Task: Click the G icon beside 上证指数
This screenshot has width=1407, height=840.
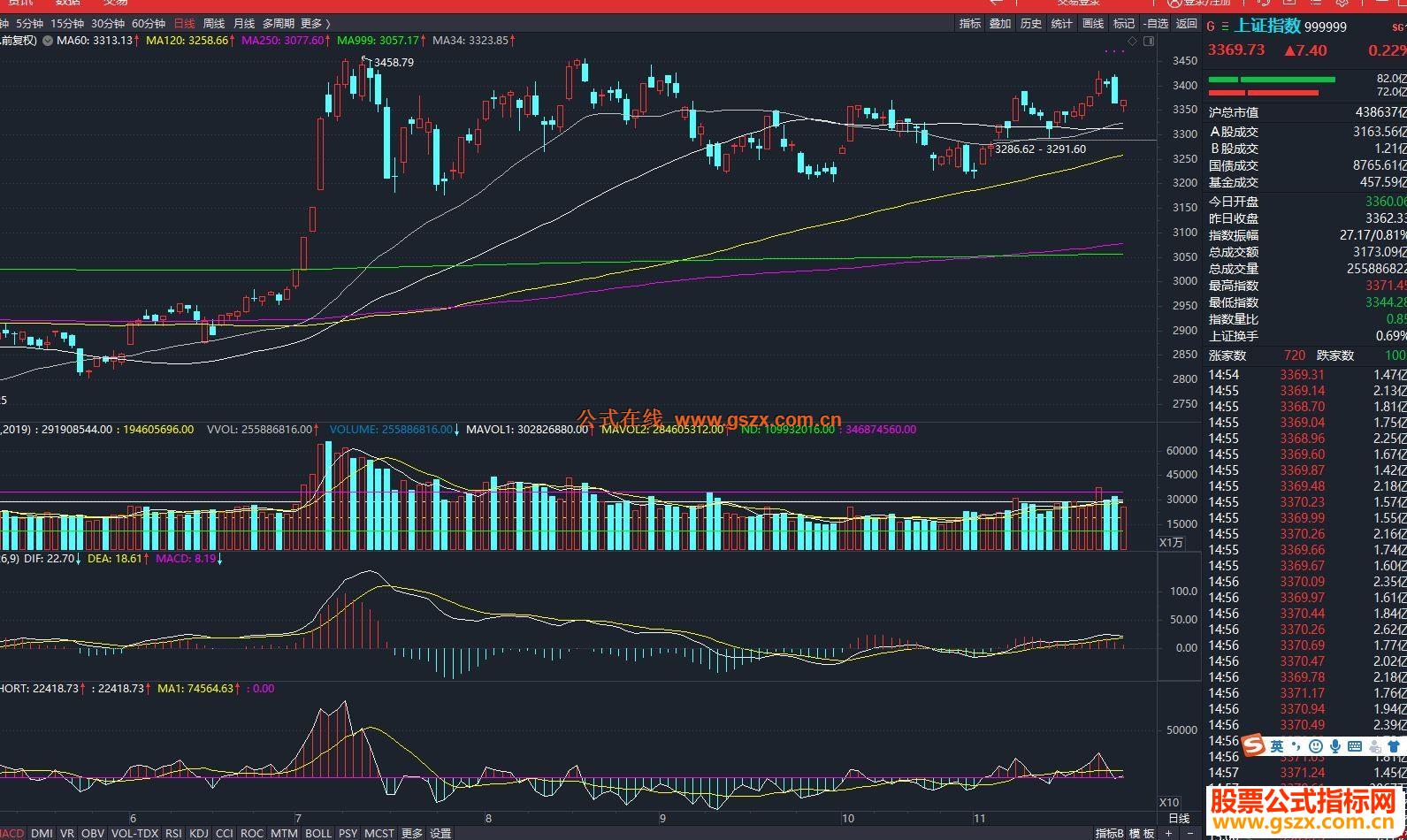Action: pyautogui.click(x=1212, y=27)
